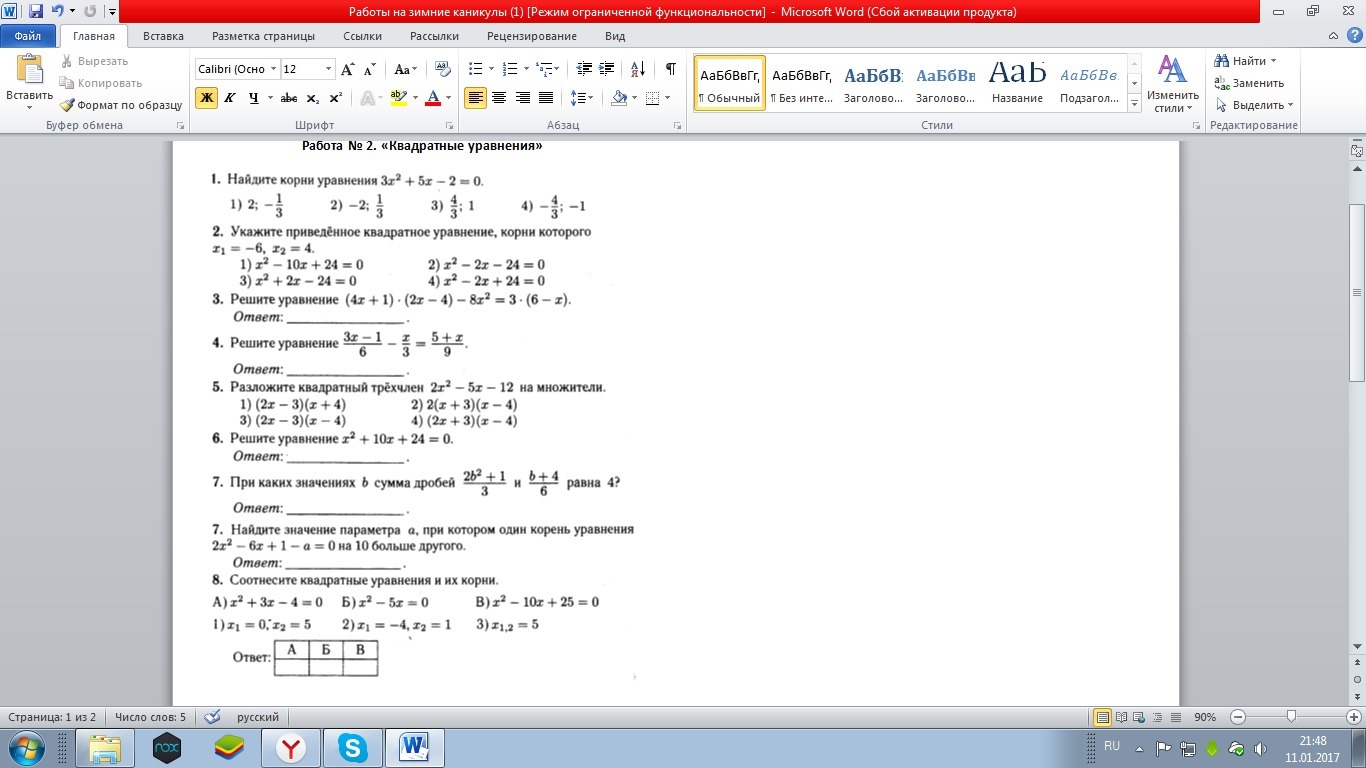Open the borders dropdown arrow
This screenshot has height=768, width=1366.
coord(667,98)
